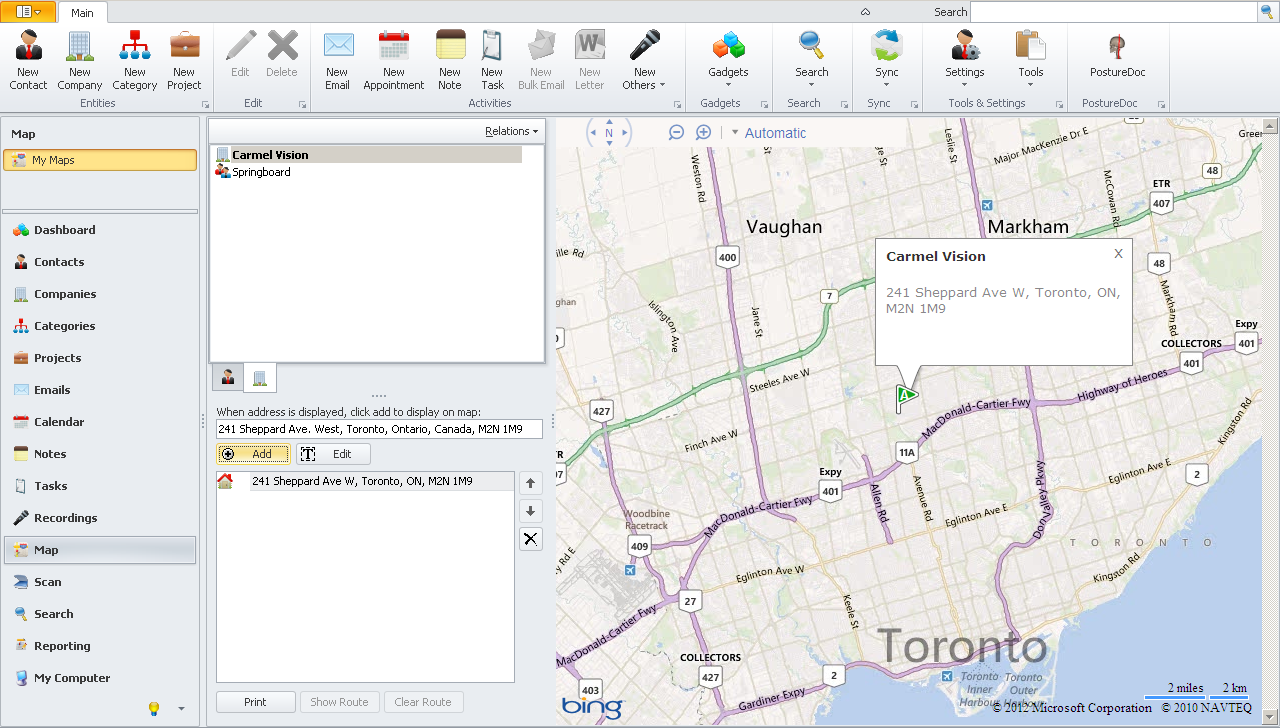Image resolution: width=1280 pixels, height=728 pixels.
Task: Switch to the Main tab
Action: pos(83,13)
